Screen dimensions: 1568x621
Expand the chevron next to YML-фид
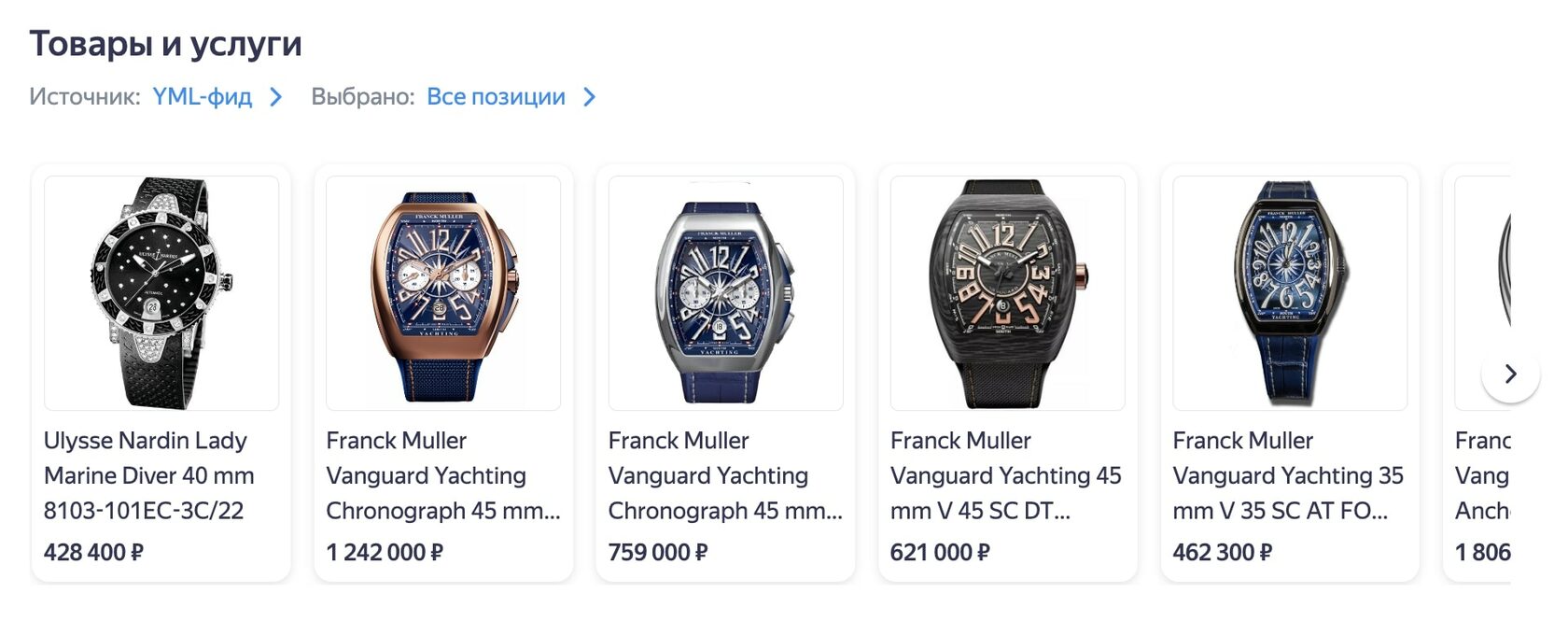point(275,97)
